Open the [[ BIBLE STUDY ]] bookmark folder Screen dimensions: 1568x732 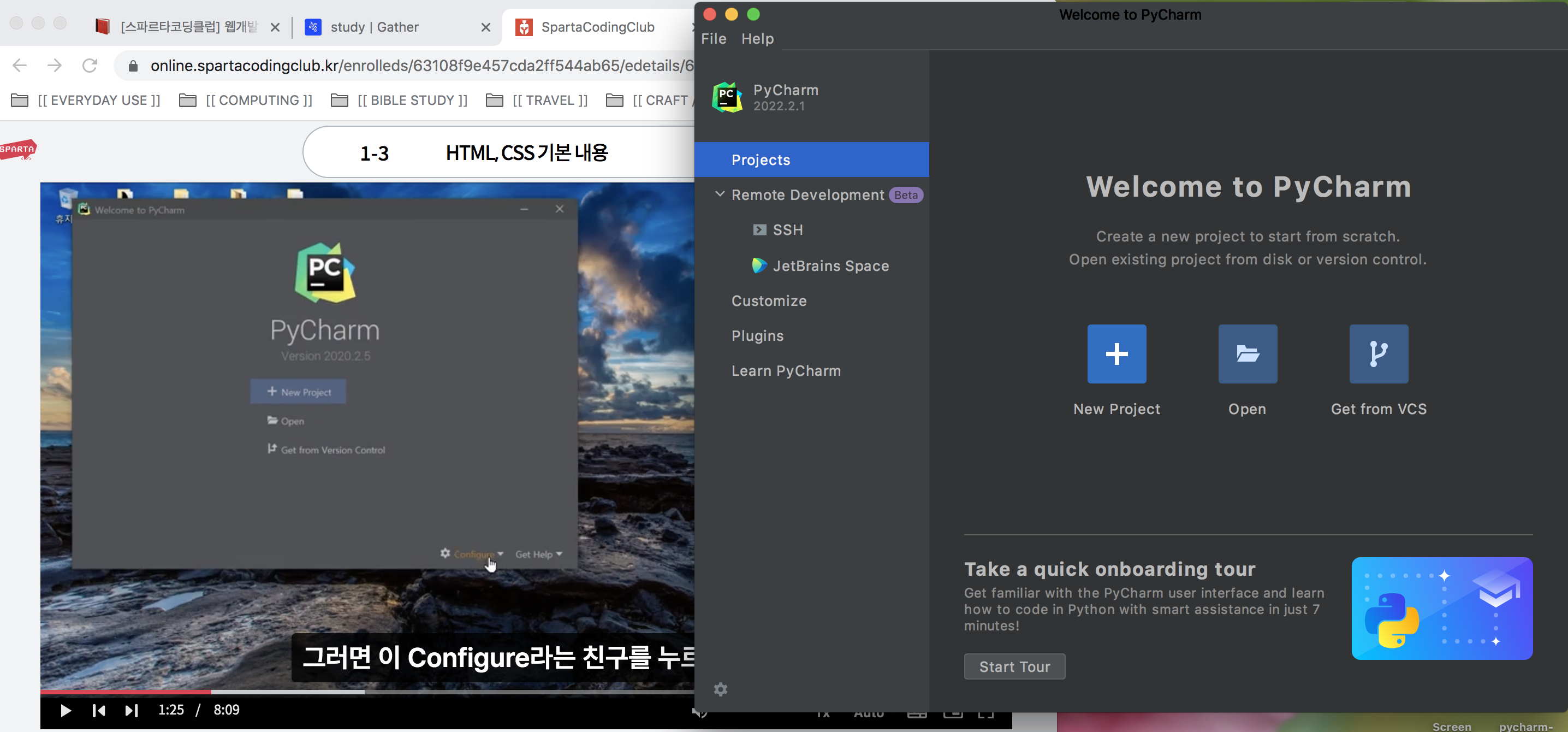tap(399, 101)
